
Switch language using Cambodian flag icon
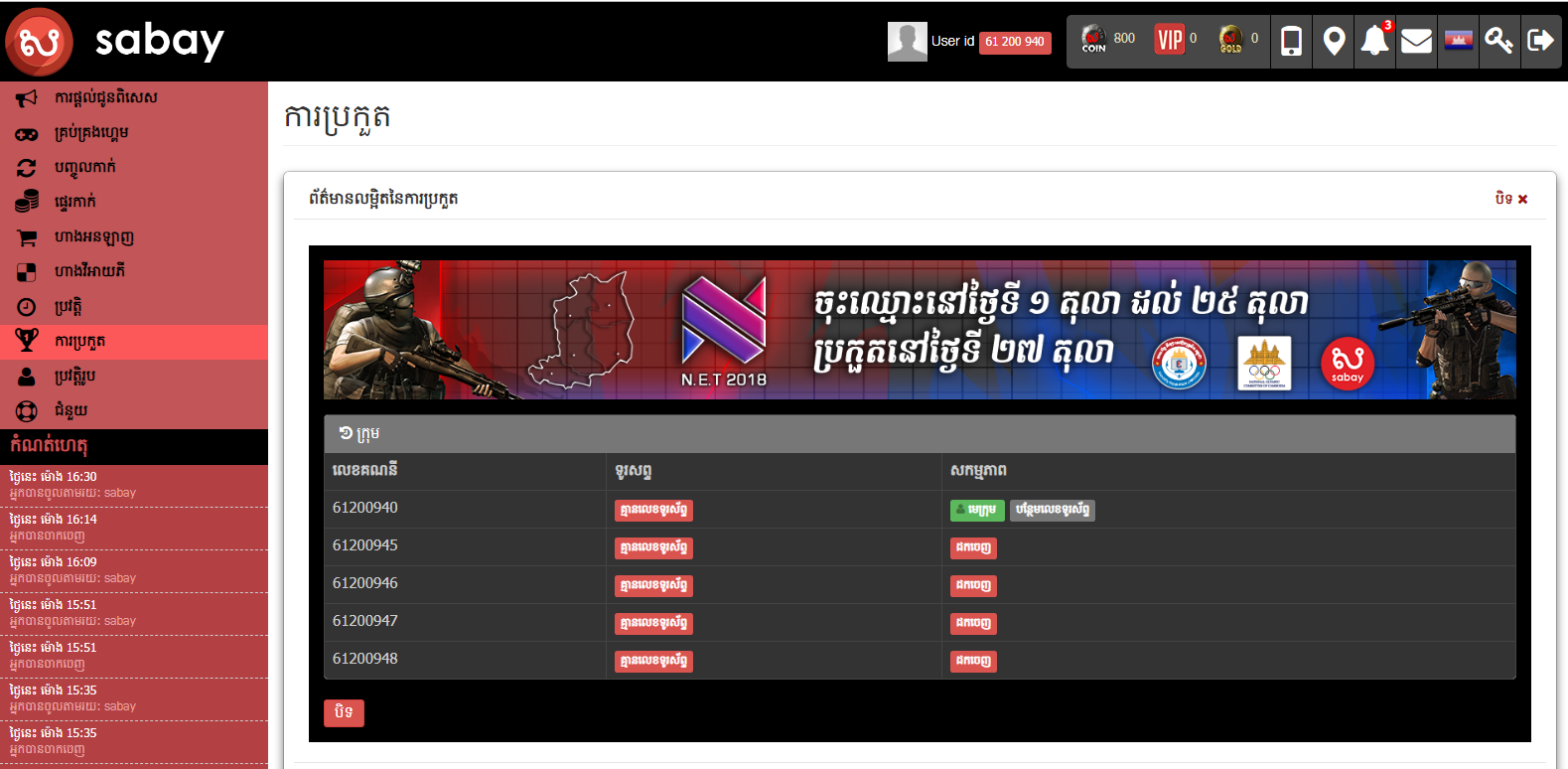tap(1458, 41)
